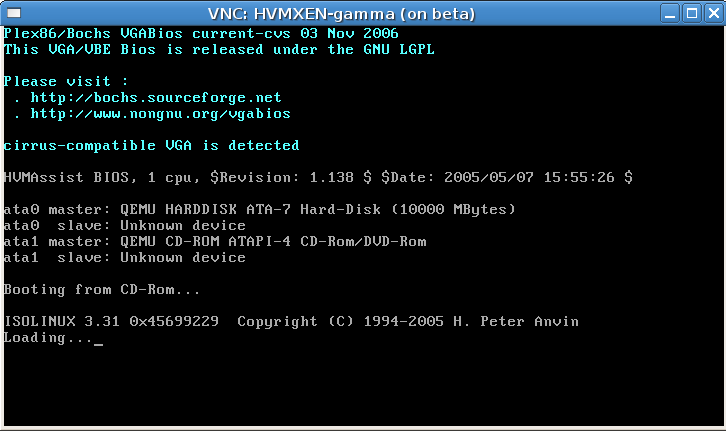Click the ata1 slave Unknown device line
The height and width of the screenshot is (431, 726).
[x=125, y=258]
